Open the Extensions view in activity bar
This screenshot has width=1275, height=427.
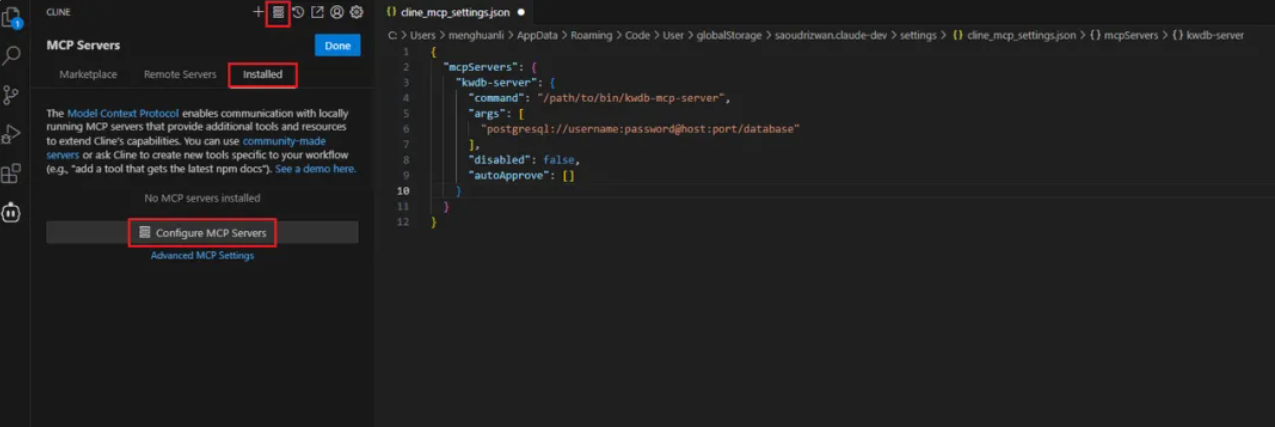[11, 173]
